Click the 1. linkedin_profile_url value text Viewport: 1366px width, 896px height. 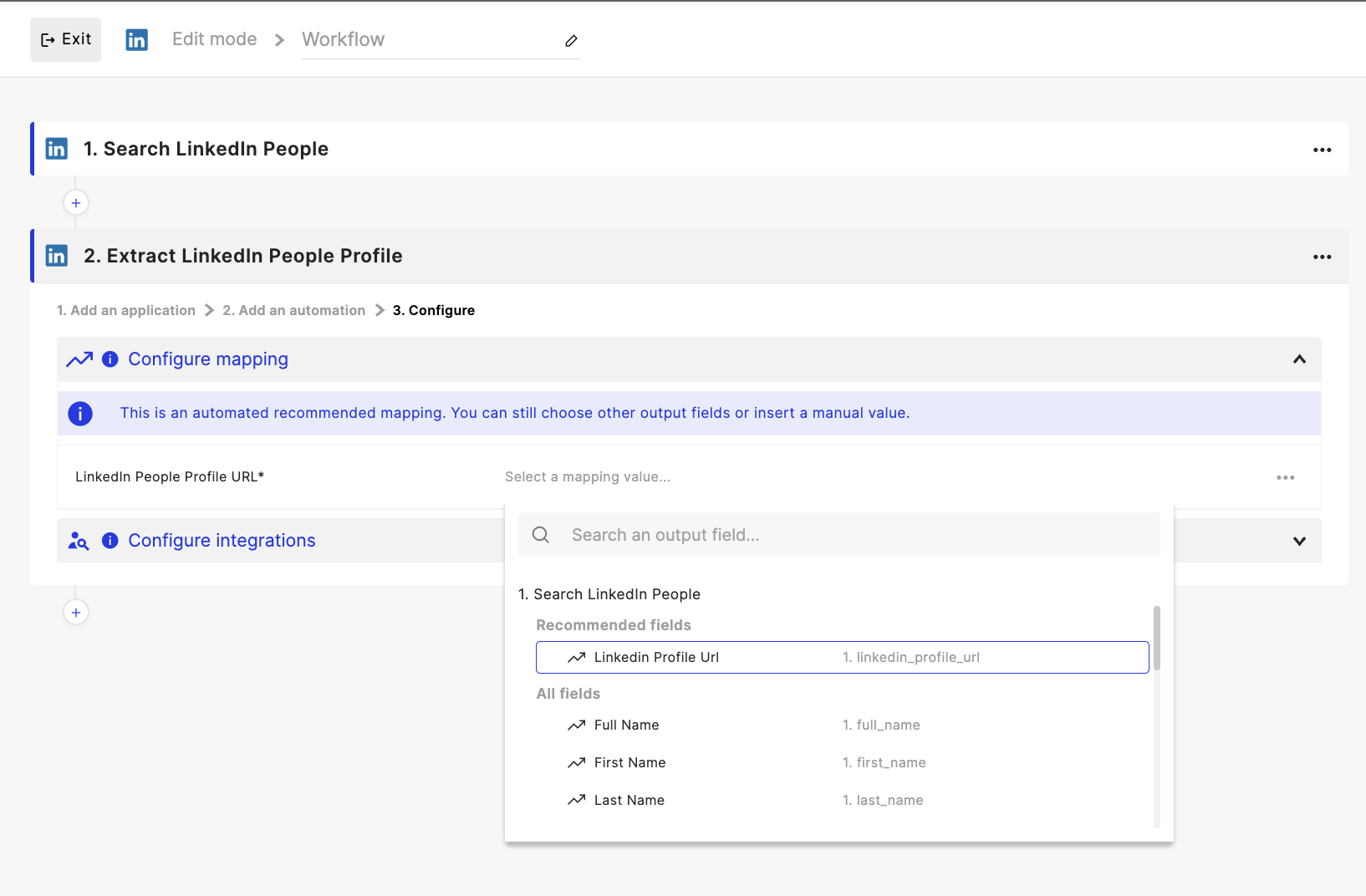(911, 658)
